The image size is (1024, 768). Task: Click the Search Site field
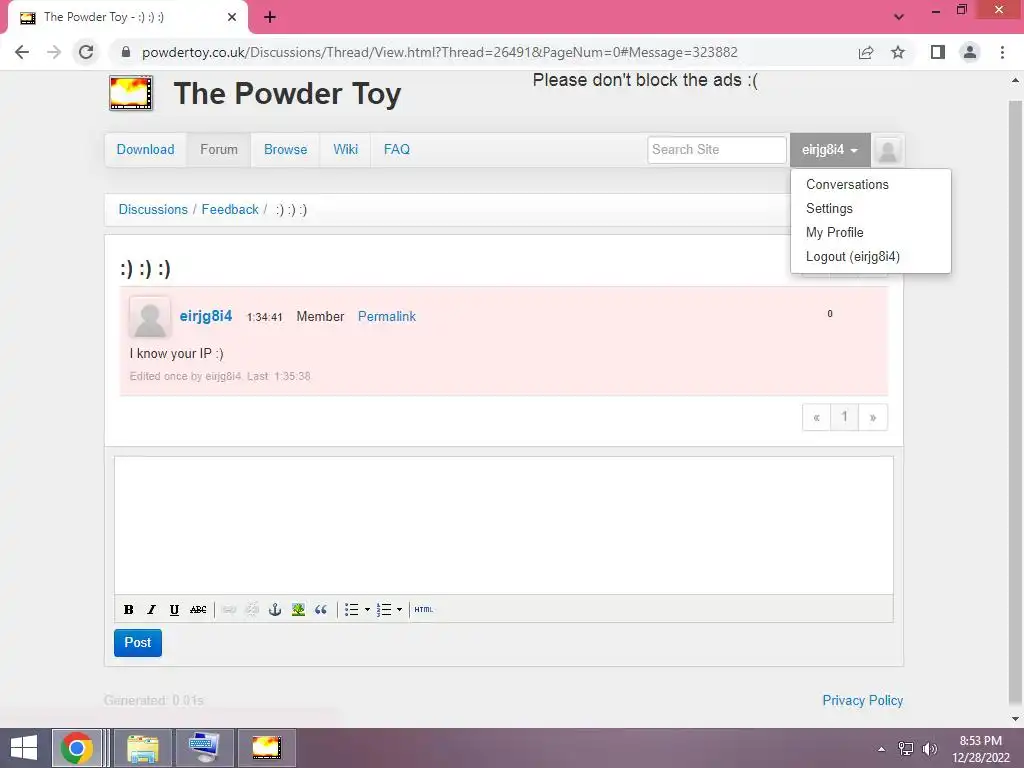coord(716,150)
